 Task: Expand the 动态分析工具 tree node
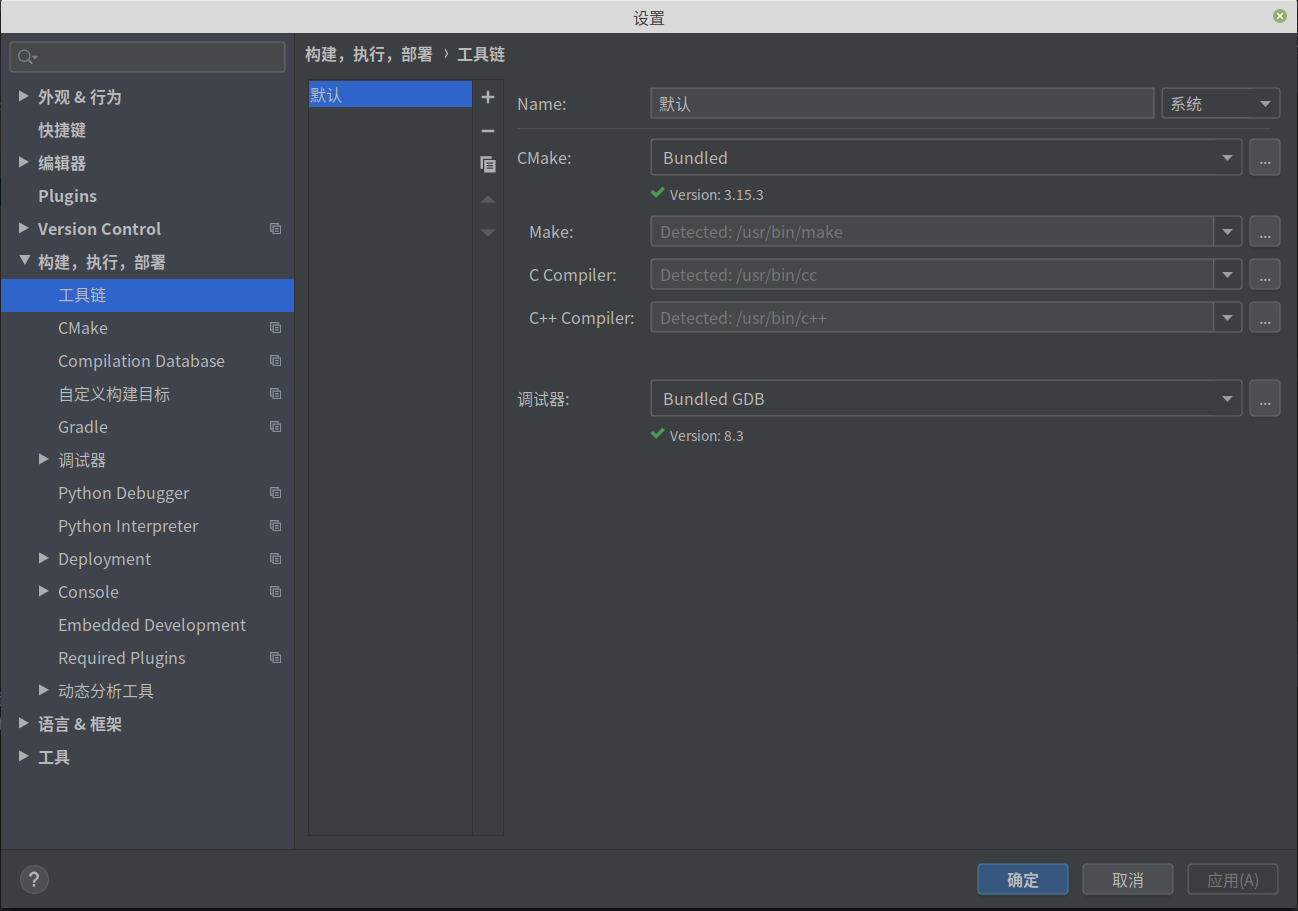click(x=44, y=690)
